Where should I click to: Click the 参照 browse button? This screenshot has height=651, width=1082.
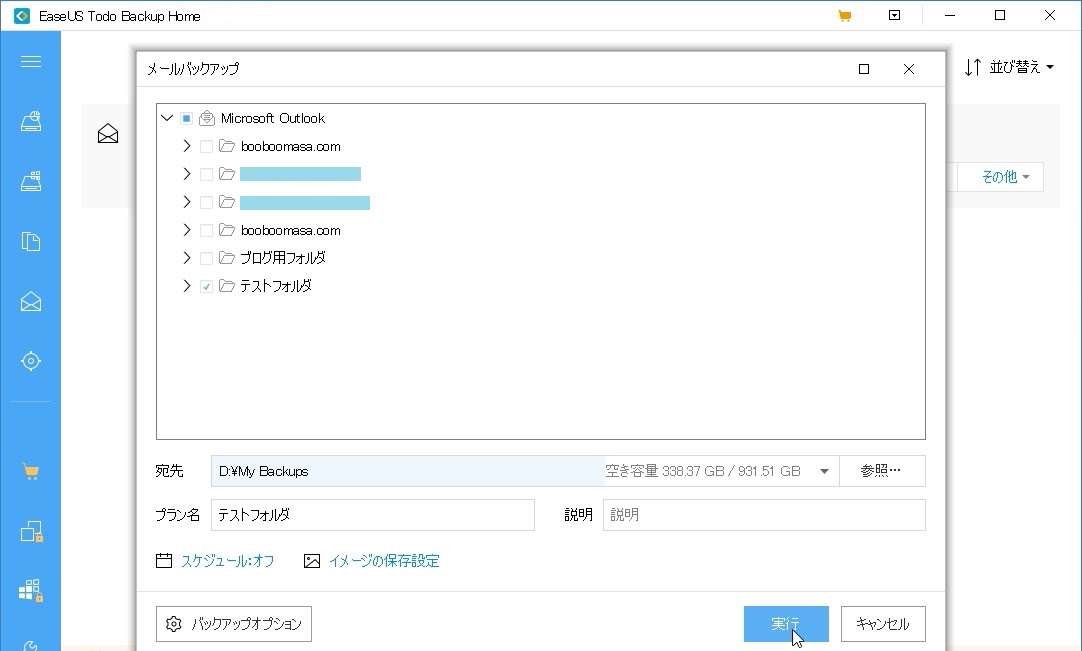(x=882, y=471)
